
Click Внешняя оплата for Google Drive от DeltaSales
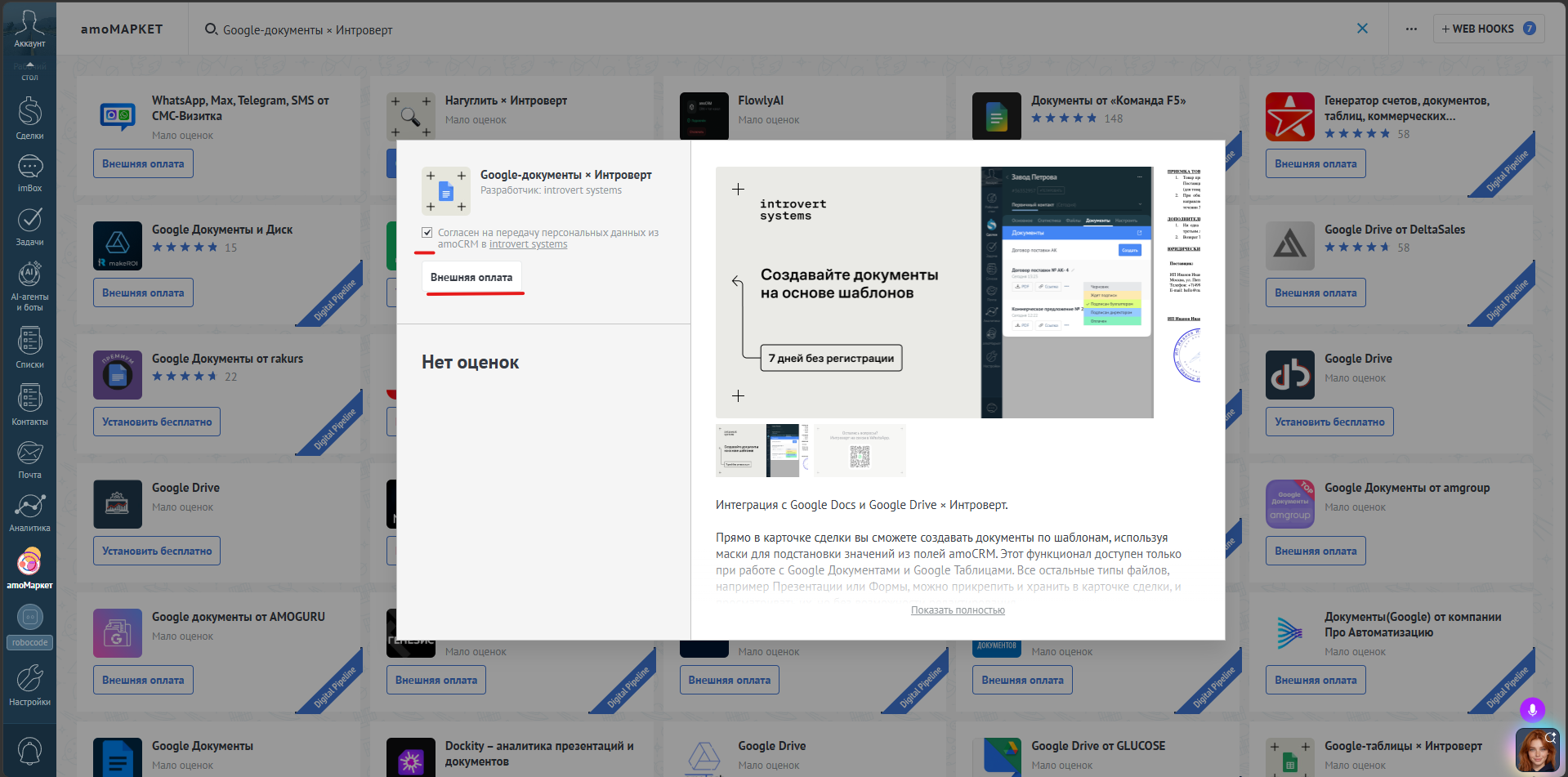pos(1316,292)
